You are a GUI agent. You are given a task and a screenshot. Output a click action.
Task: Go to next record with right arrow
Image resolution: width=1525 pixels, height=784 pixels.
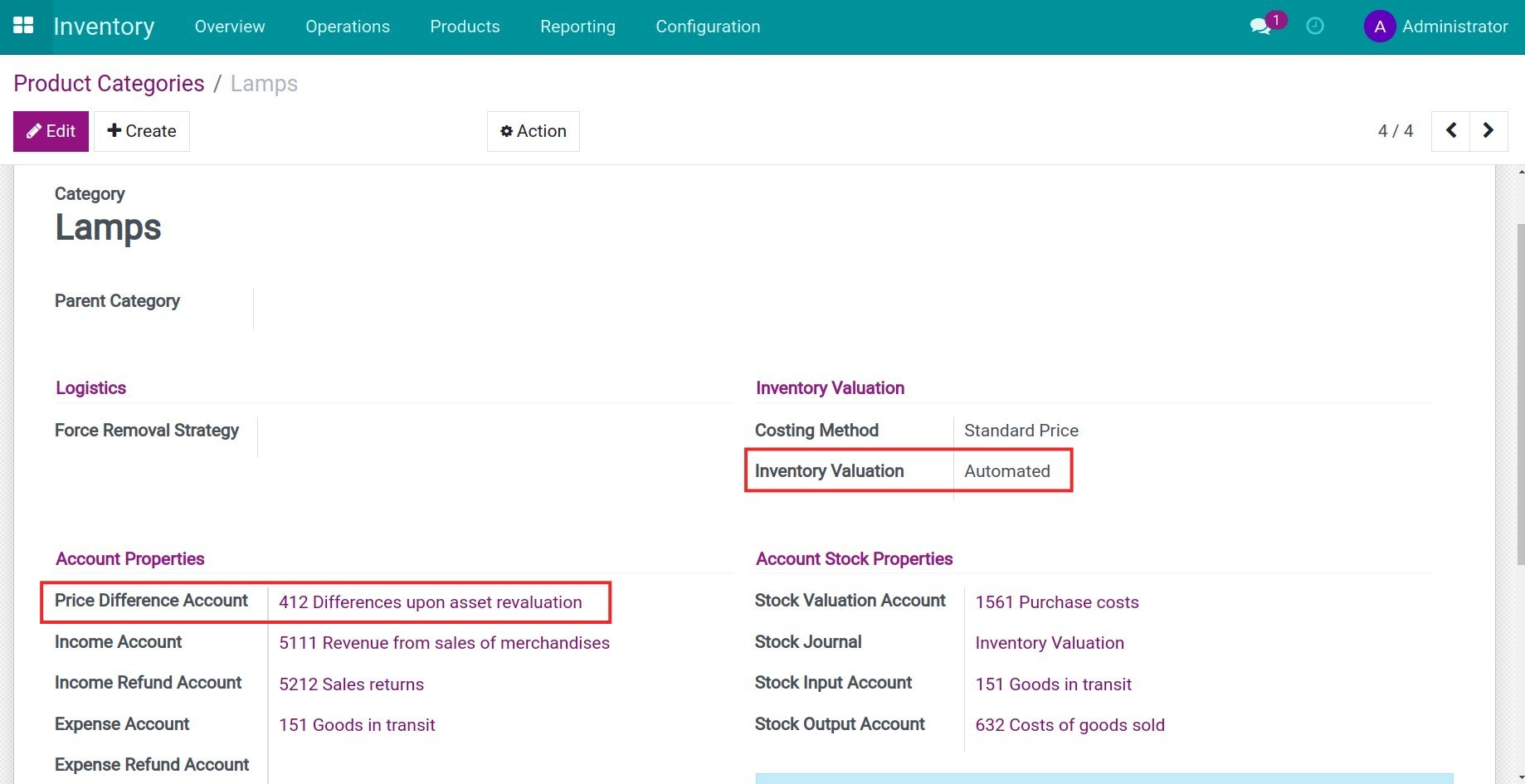coord(1488,130)
